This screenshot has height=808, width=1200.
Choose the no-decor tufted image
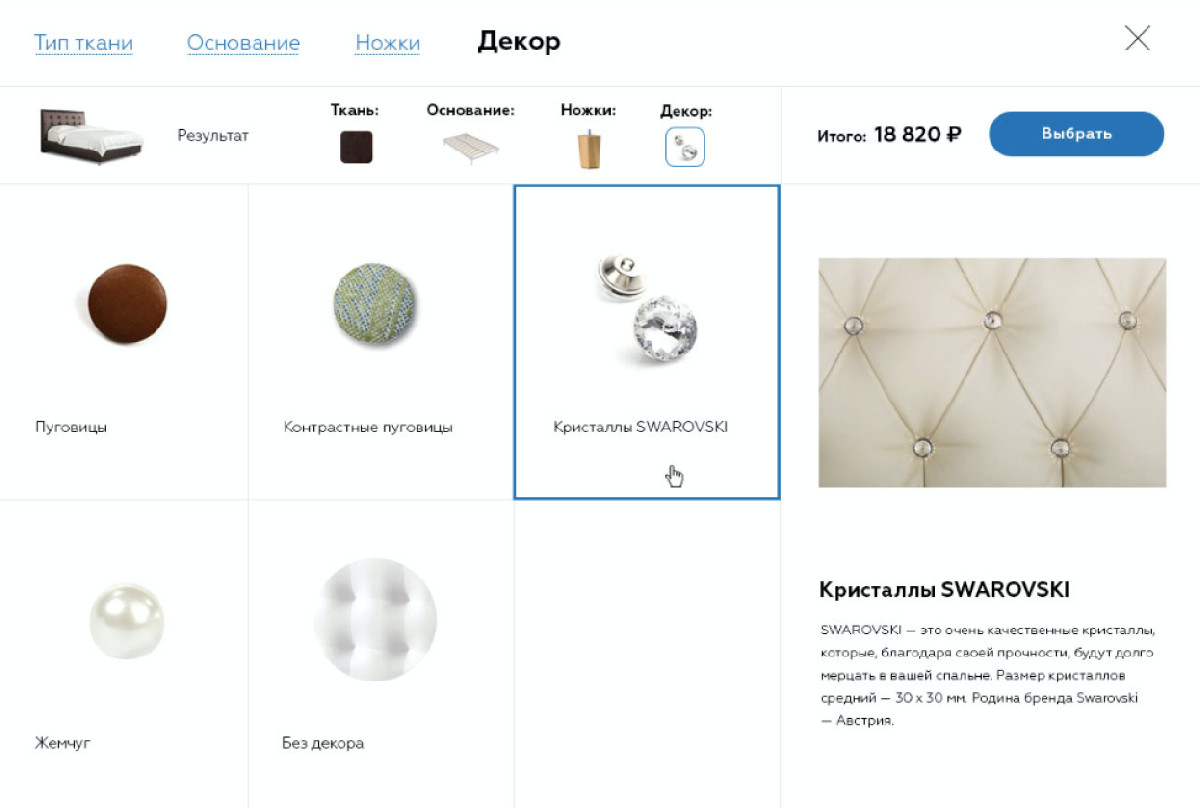(x=375, y=620)
